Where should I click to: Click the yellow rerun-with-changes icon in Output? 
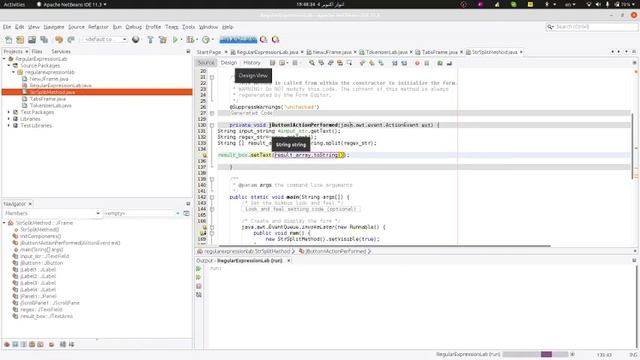pos(199,277)
